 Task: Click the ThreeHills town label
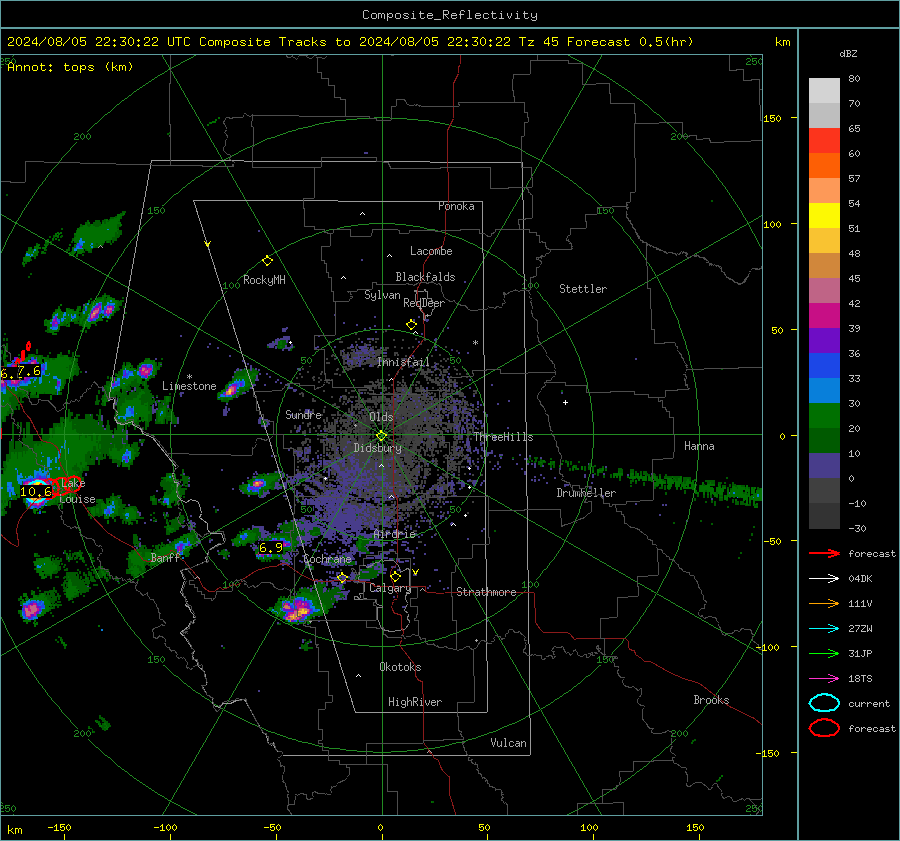coord(503,437)
